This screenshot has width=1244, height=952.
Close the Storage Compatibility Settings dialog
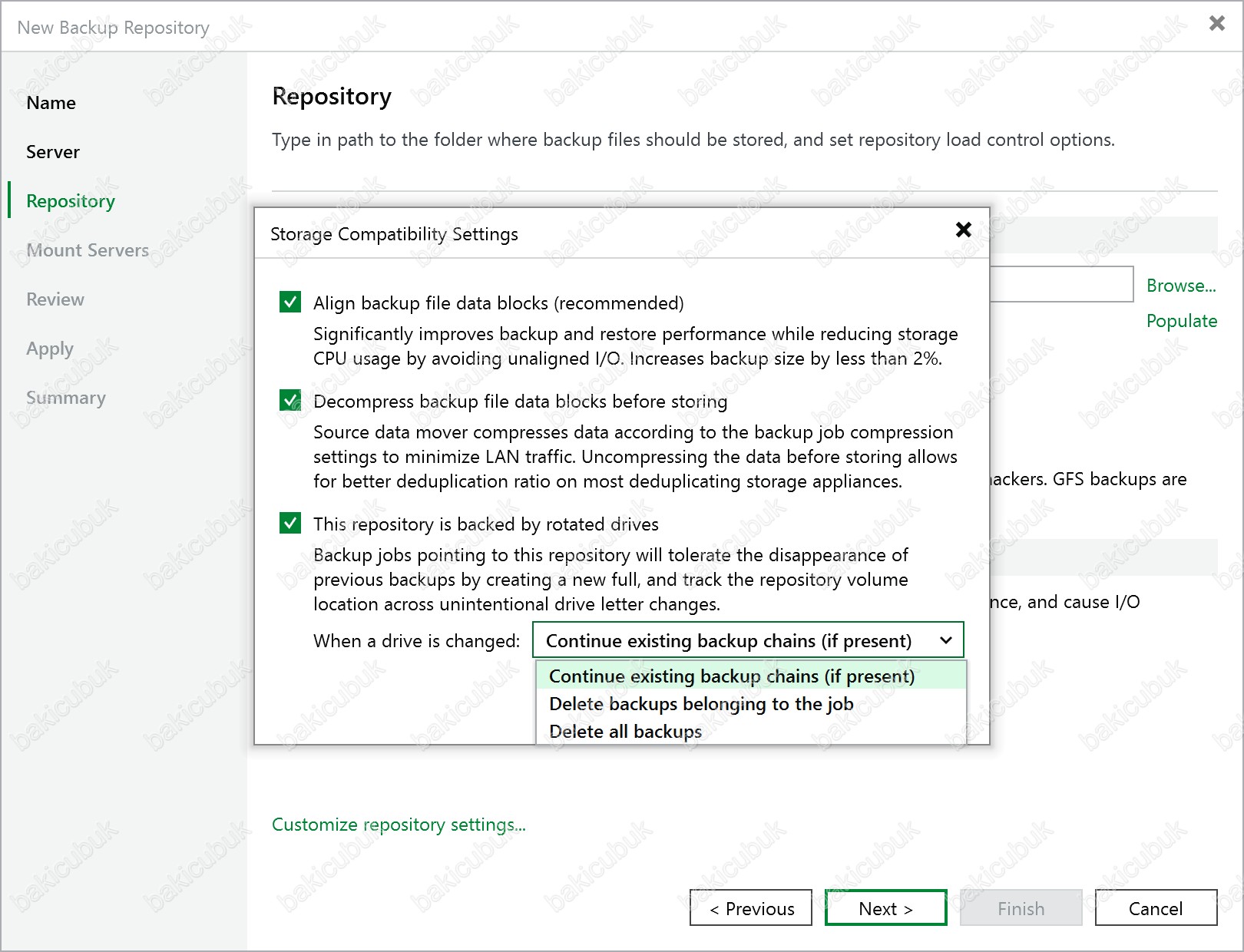pos(963,230)
